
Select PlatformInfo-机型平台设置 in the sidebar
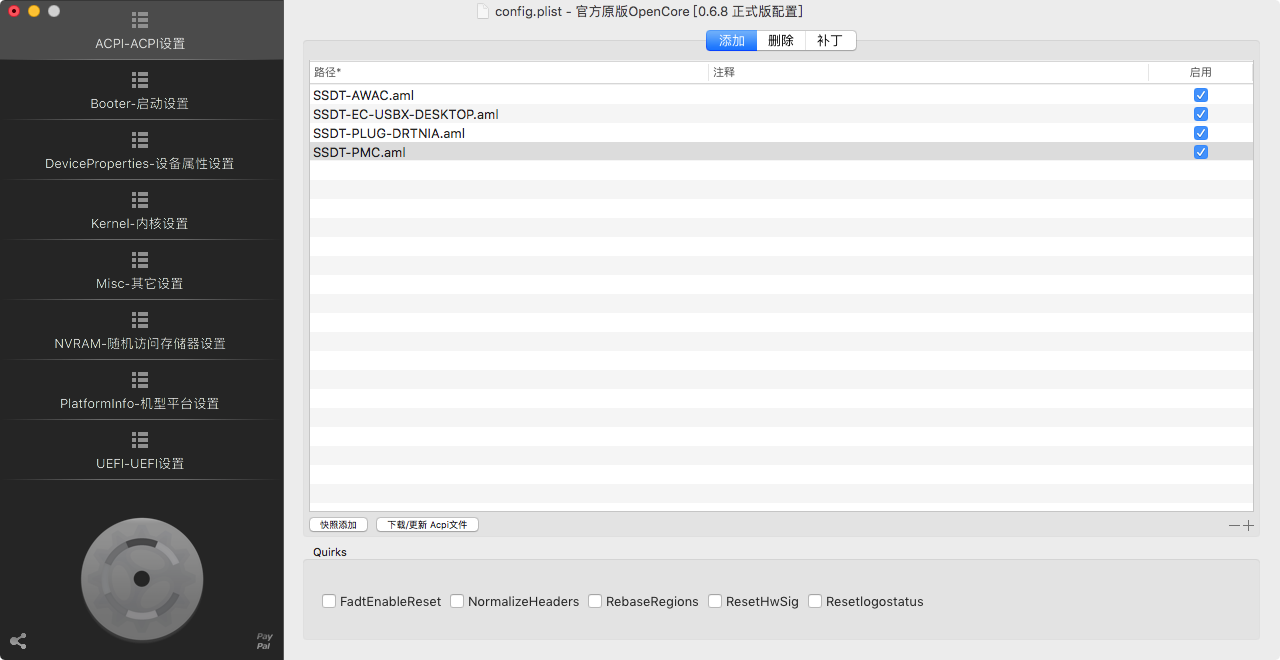click(x=140, y=404)
